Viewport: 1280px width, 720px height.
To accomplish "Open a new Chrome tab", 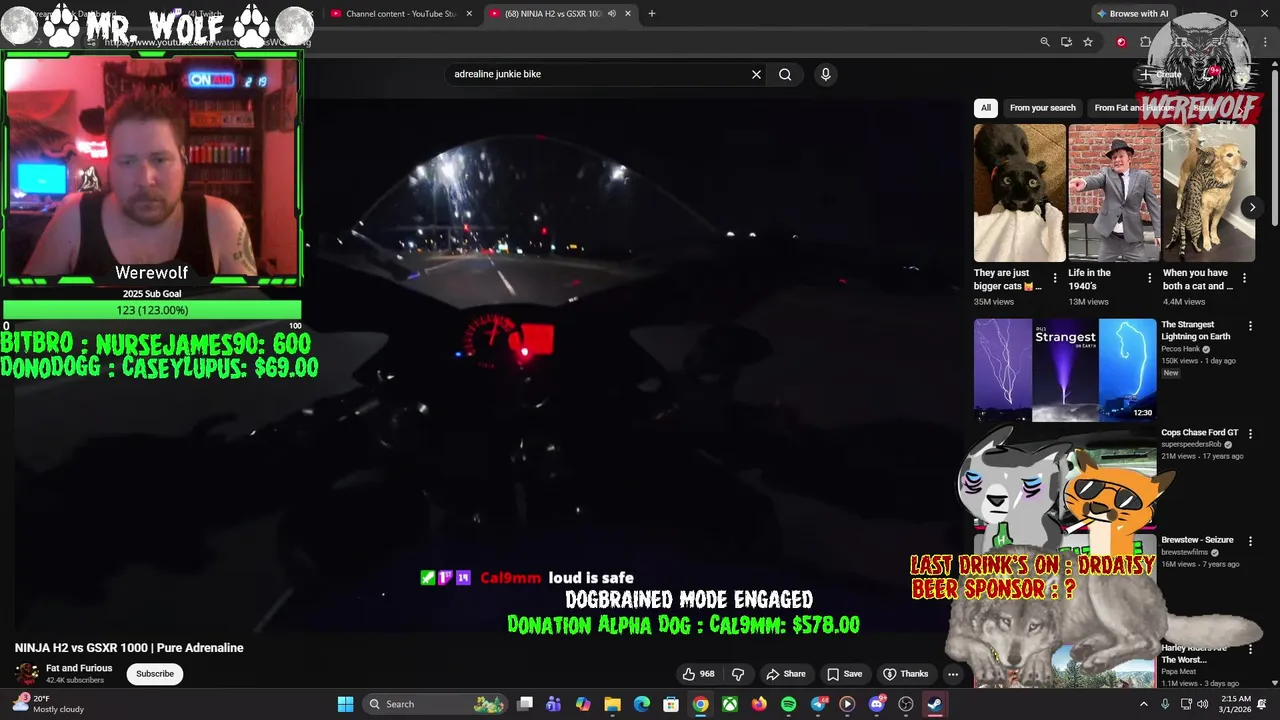I will (x=652, y=14).
